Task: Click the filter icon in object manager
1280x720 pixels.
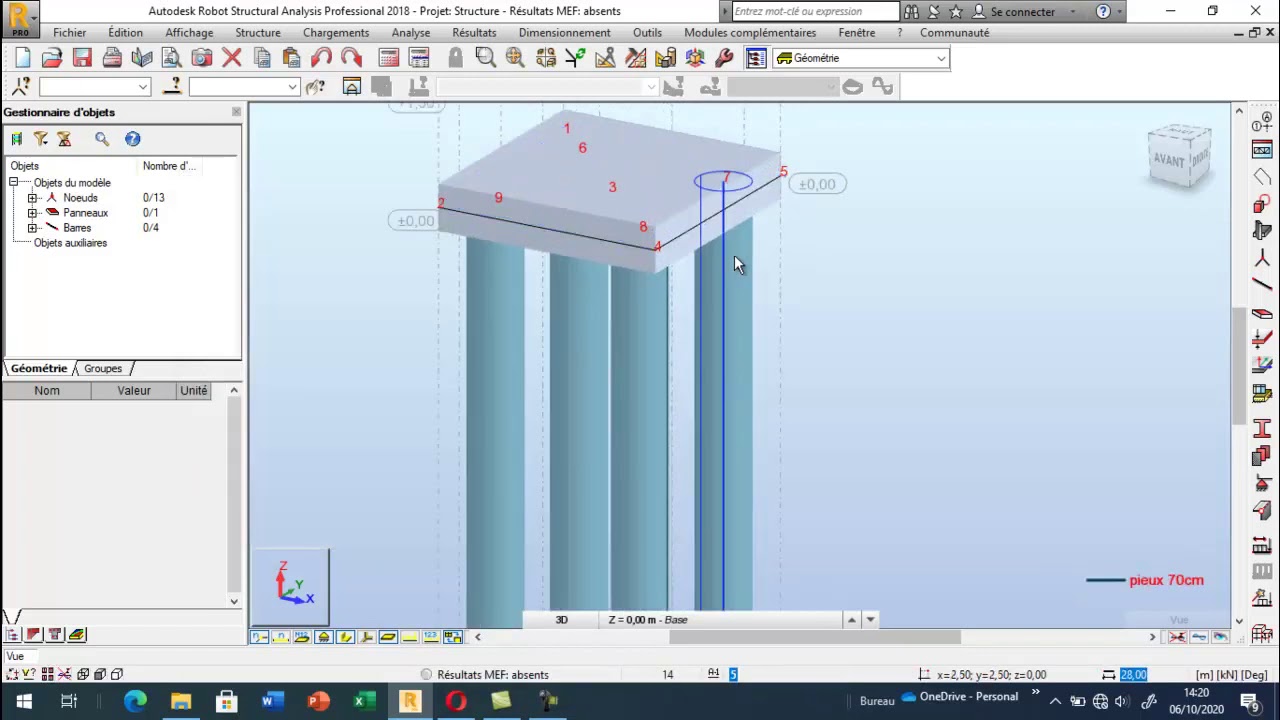Action: point(41,139)
